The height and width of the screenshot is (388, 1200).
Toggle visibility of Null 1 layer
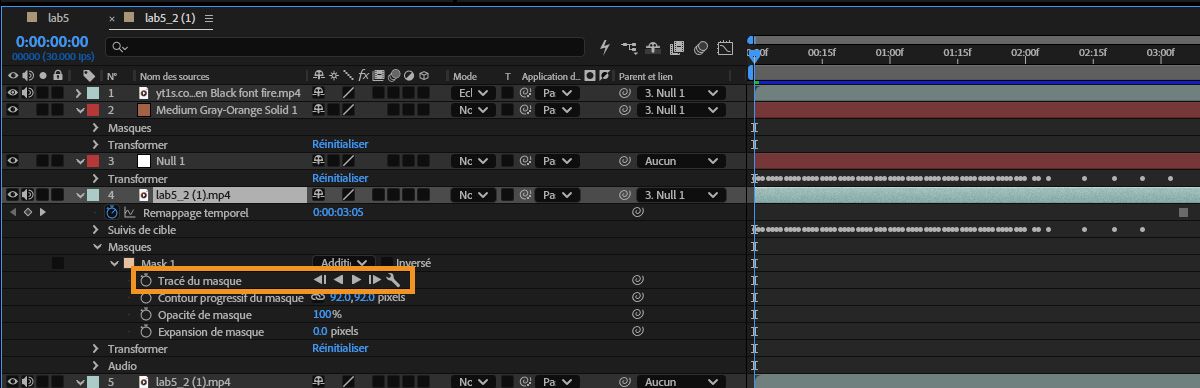12,161
